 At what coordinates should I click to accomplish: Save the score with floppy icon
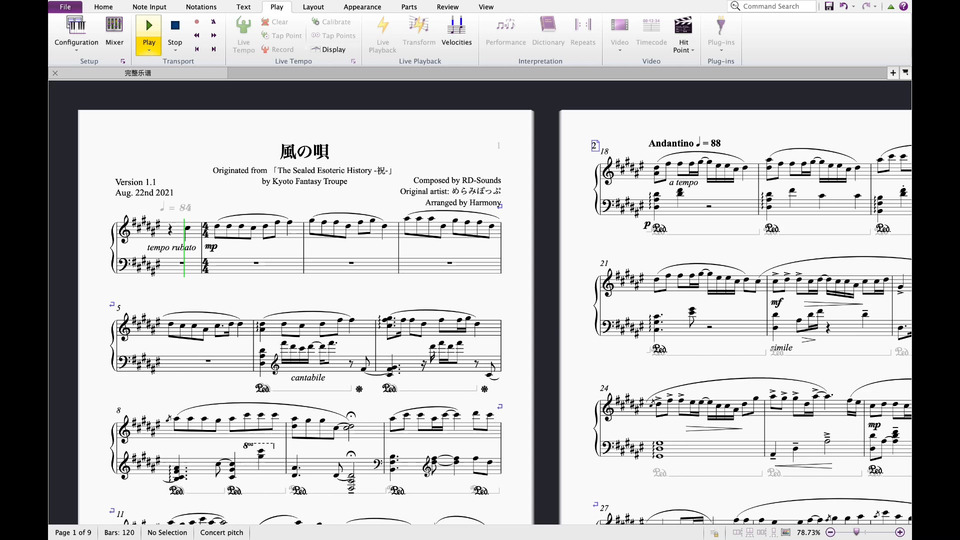829,6
